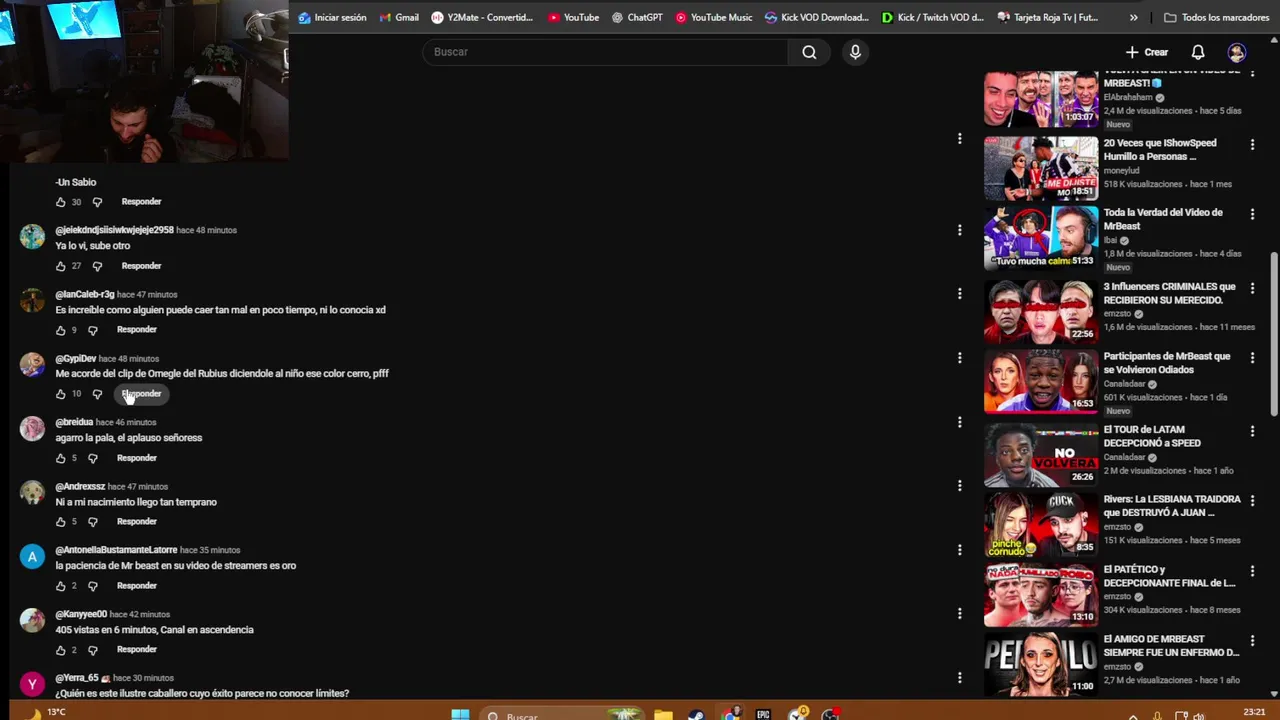The width and height of the screenshot is (1280, 720).
Task: Open the @Andrexssz channel link
Action: 80,486
